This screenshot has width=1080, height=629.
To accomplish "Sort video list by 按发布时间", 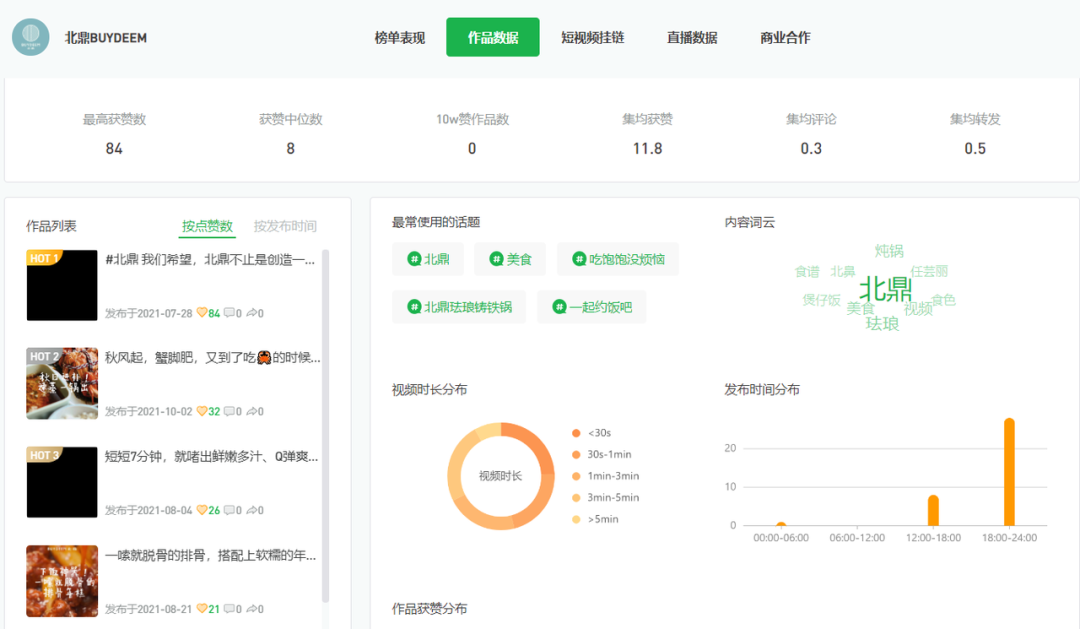I will (285, 226).
